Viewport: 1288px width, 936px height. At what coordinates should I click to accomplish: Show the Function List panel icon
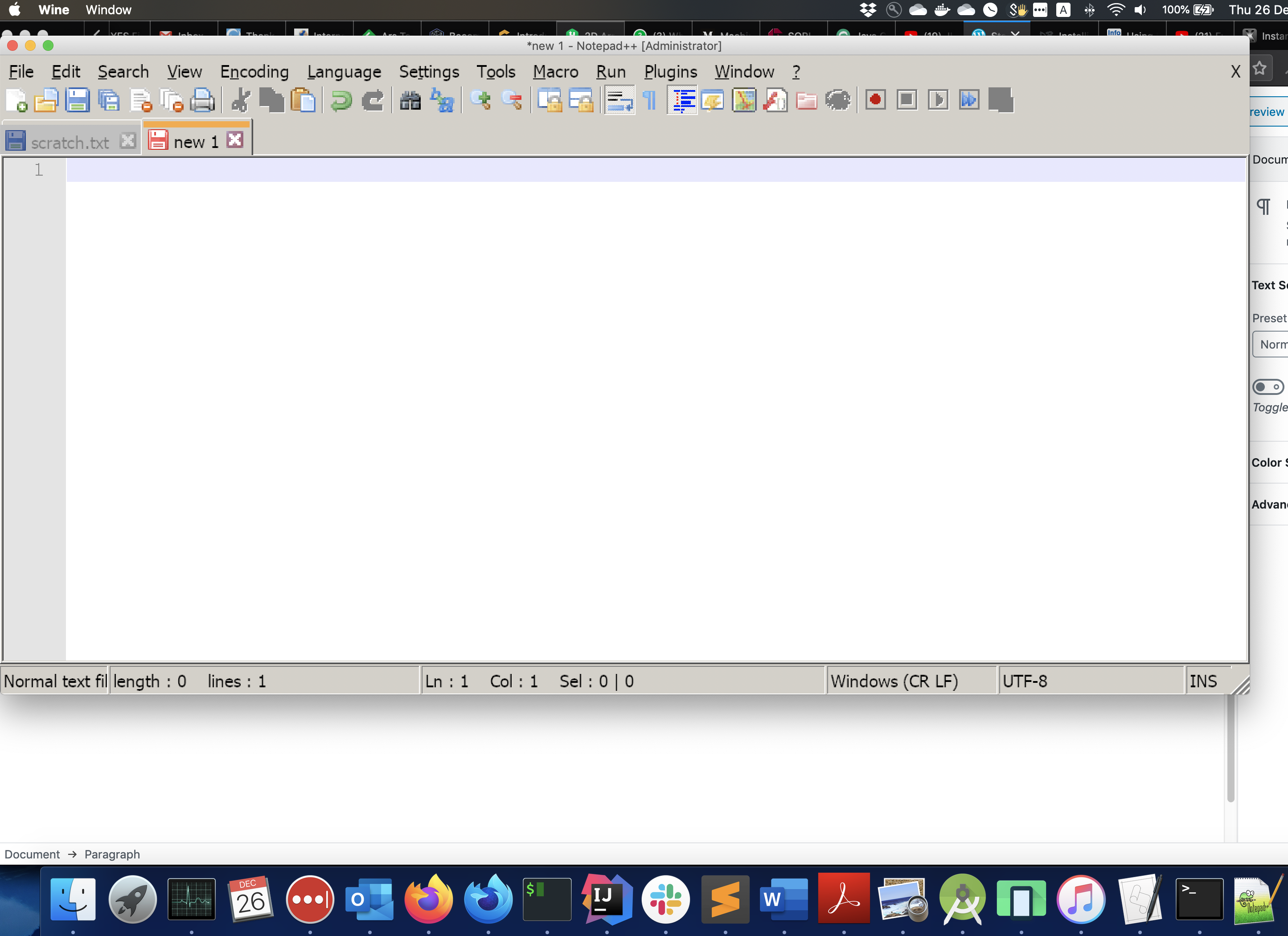click(775, 101)
